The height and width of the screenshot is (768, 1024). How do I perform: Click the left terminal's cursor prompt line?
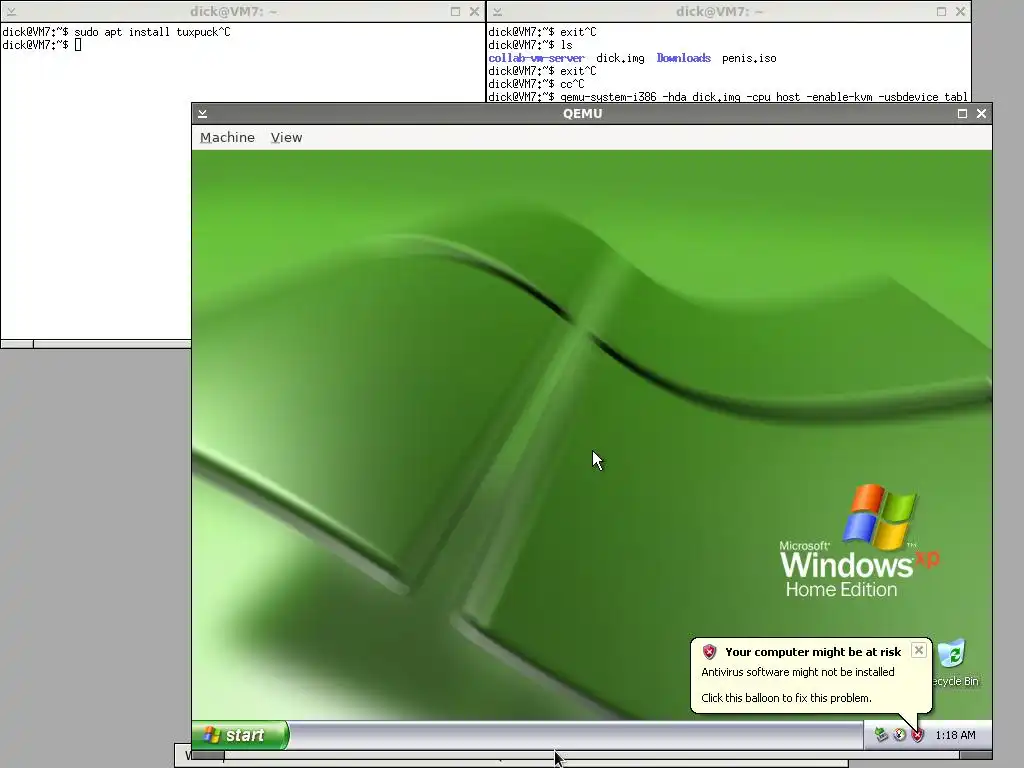[x=42, y=45]
